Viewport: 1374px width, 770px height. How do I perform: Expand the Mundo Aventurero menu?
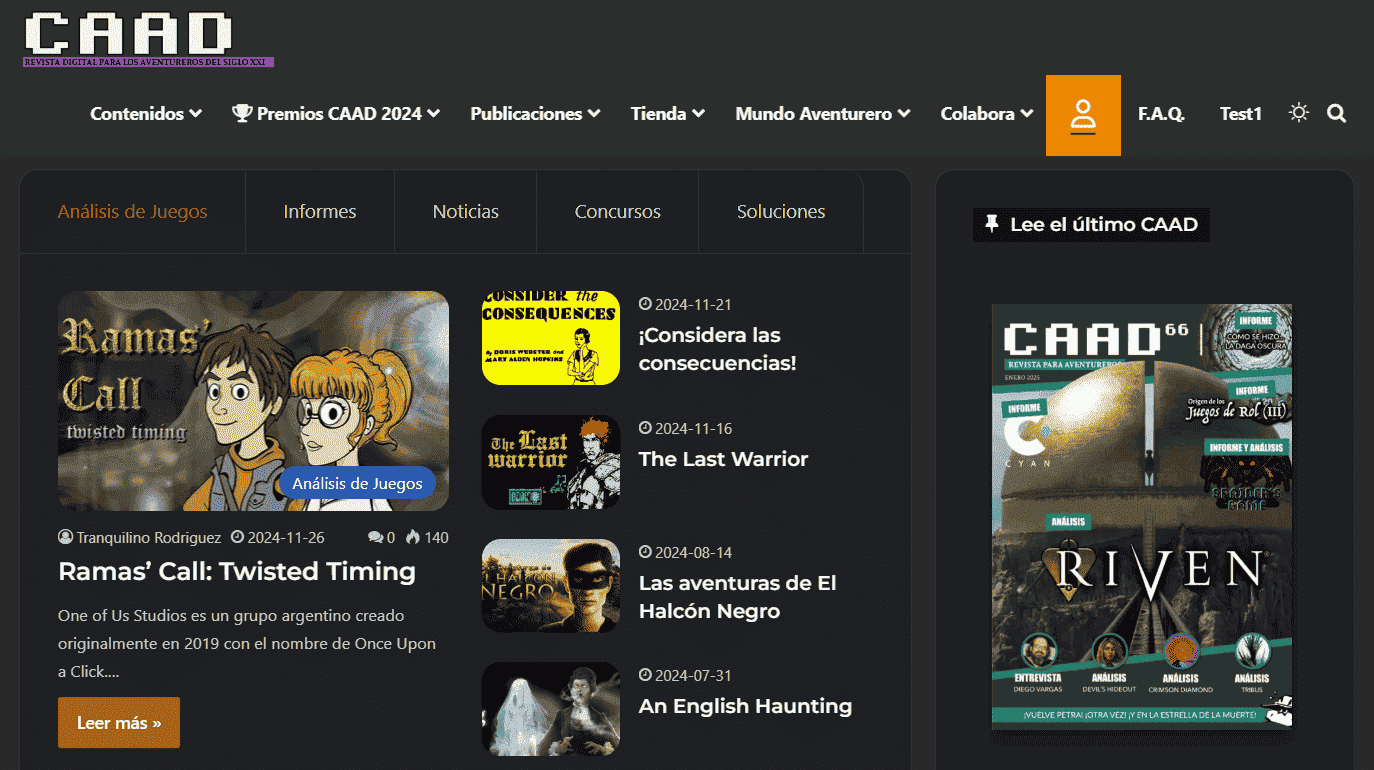click(x=822, y=114)
